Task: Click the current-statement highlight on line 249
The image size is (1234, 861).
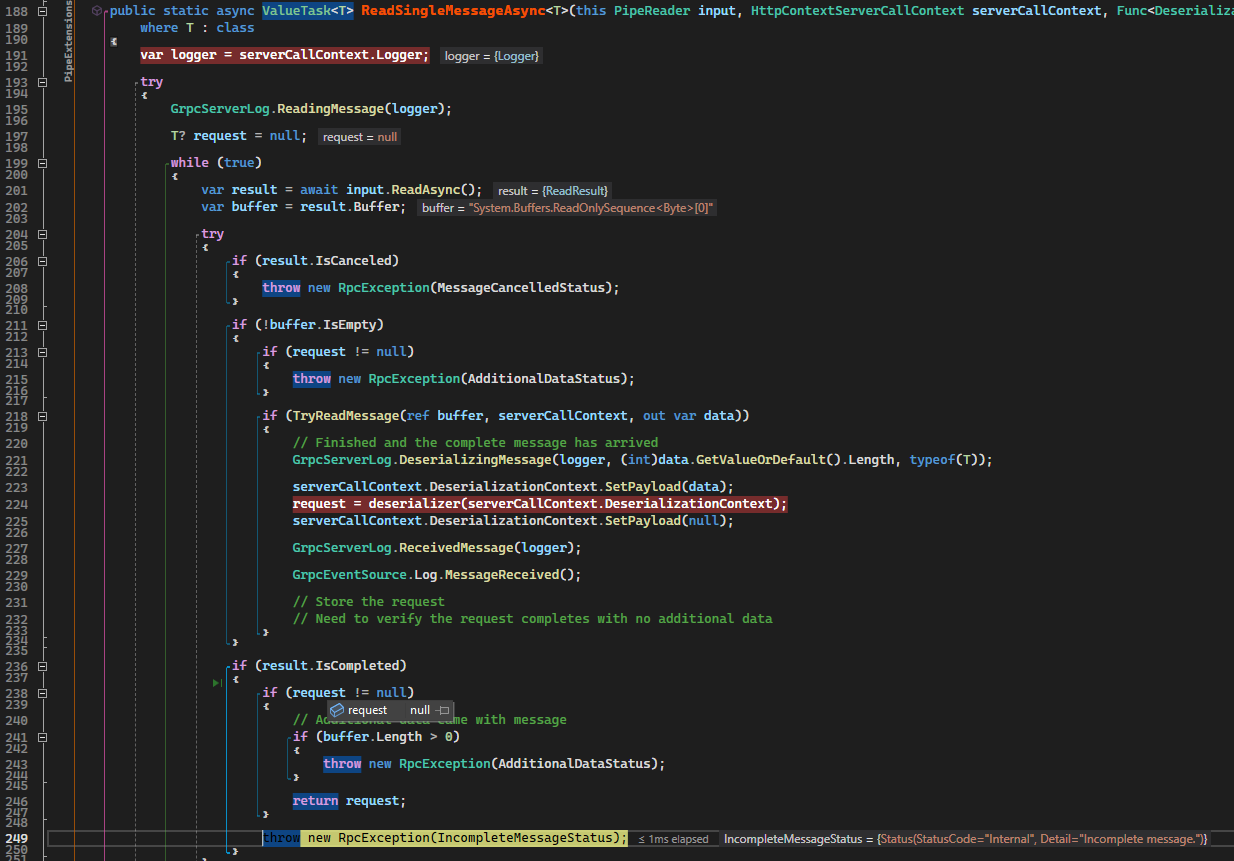Action: click(x=444, y=838)
